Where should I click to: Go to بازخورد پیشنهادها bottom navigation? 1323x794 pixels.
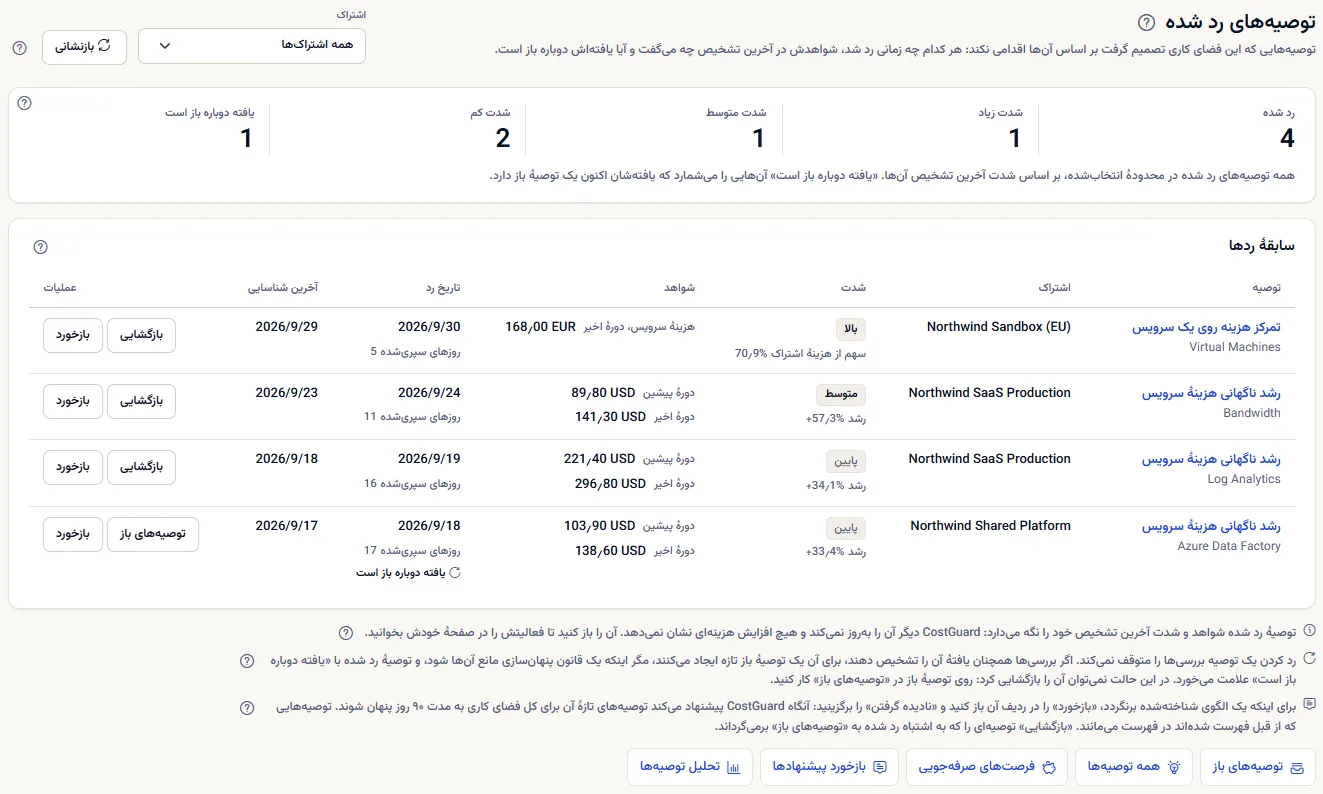pyautogui.click(x=830, y=767)
